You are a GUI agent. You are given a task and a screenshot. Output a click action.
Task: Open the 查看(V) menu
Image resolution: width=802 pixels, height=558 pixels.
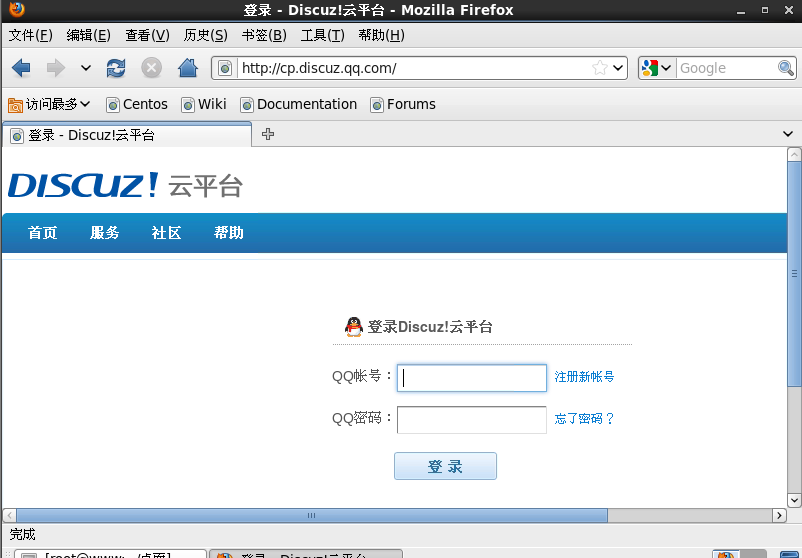coord(147,35)
